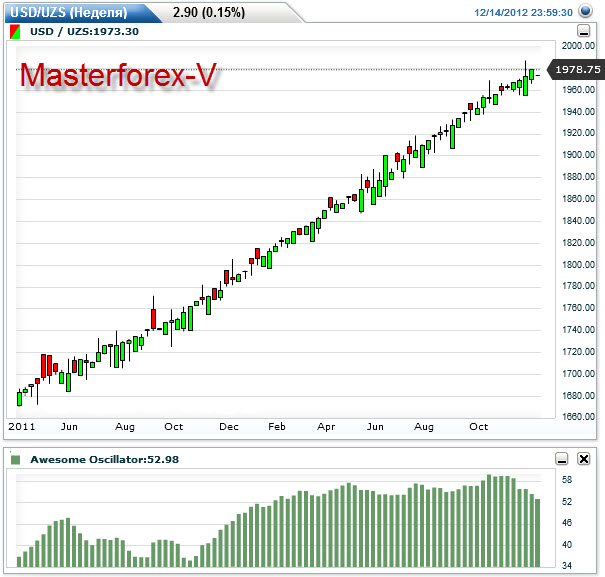This screenshot has height=577, width=605.
Task: Click the blue globe icon at top right
Action: [x=585, y=11]
